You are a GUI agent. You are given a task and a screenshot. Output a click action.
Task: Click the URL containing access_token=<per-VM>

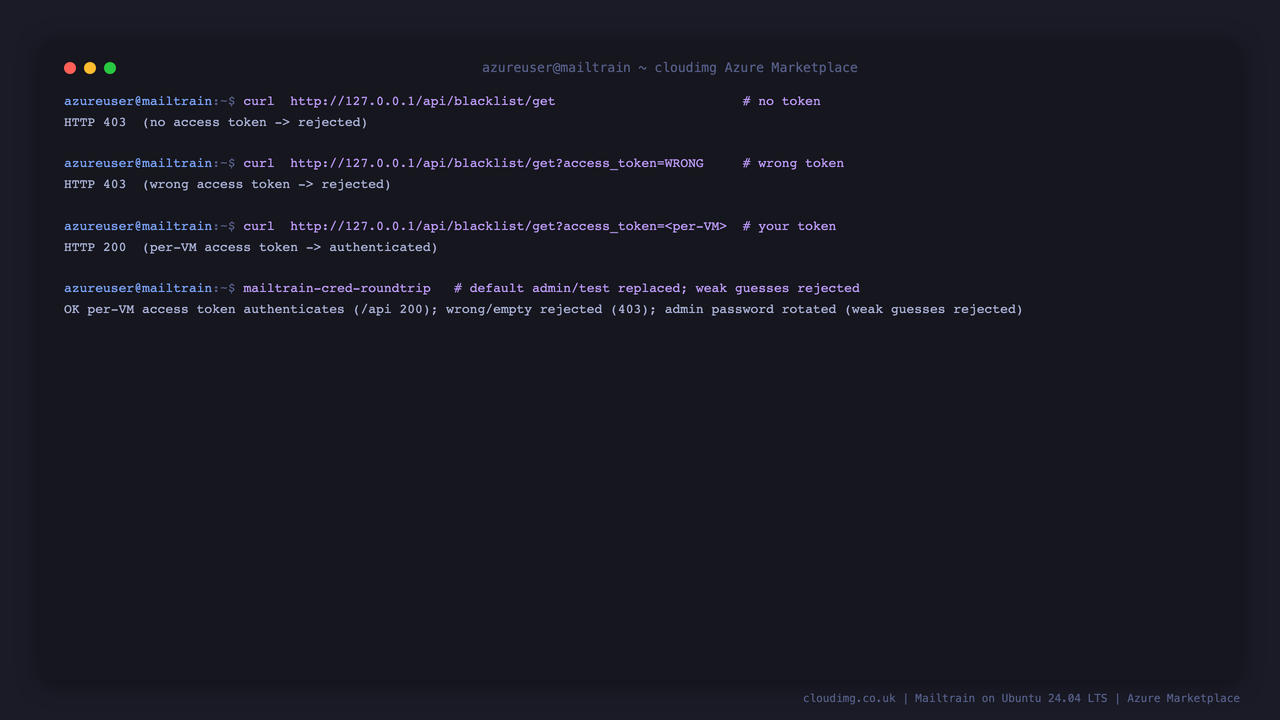(x=509, y=226)
